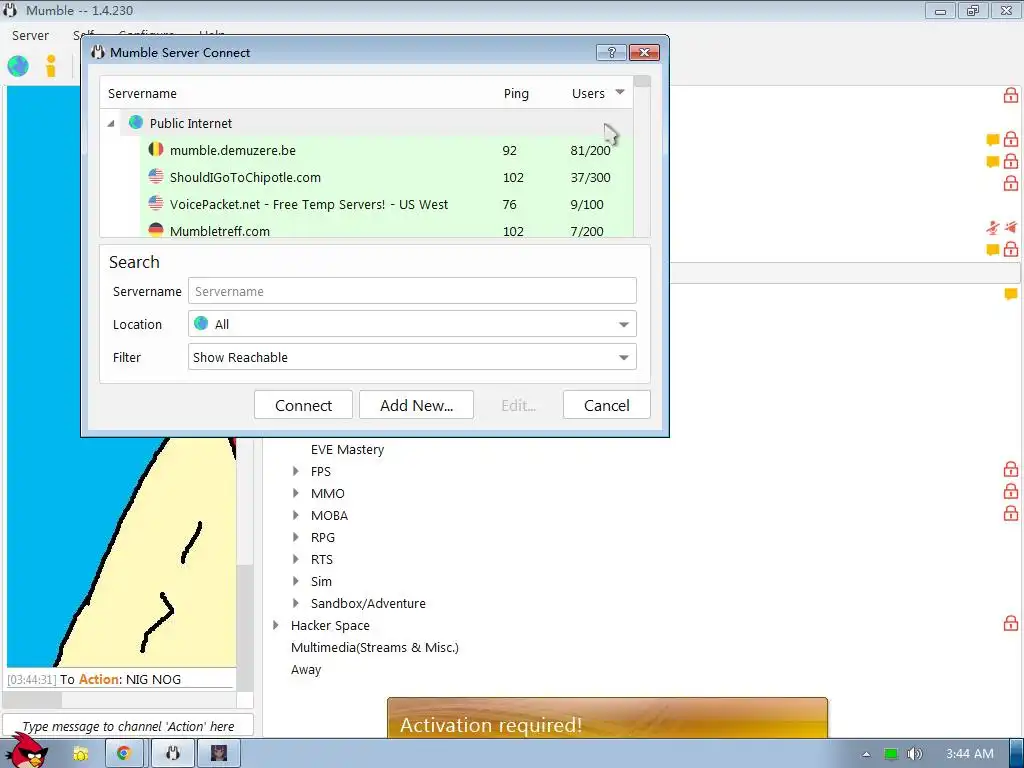Select the VoicePacket.net US West server
The width and height of the screenshot is (1024, 768).
[x=386, y=204]
